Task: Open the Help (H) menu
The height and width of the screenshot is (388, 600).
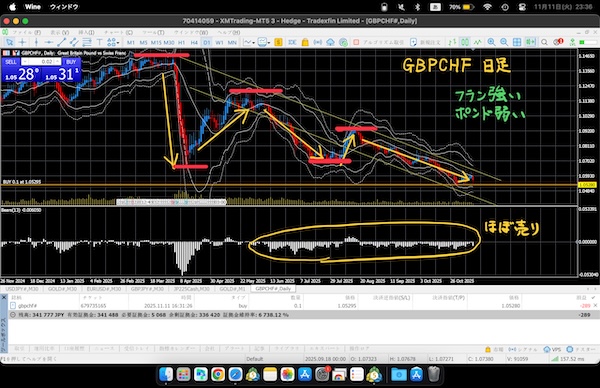Action: (229, 33)
